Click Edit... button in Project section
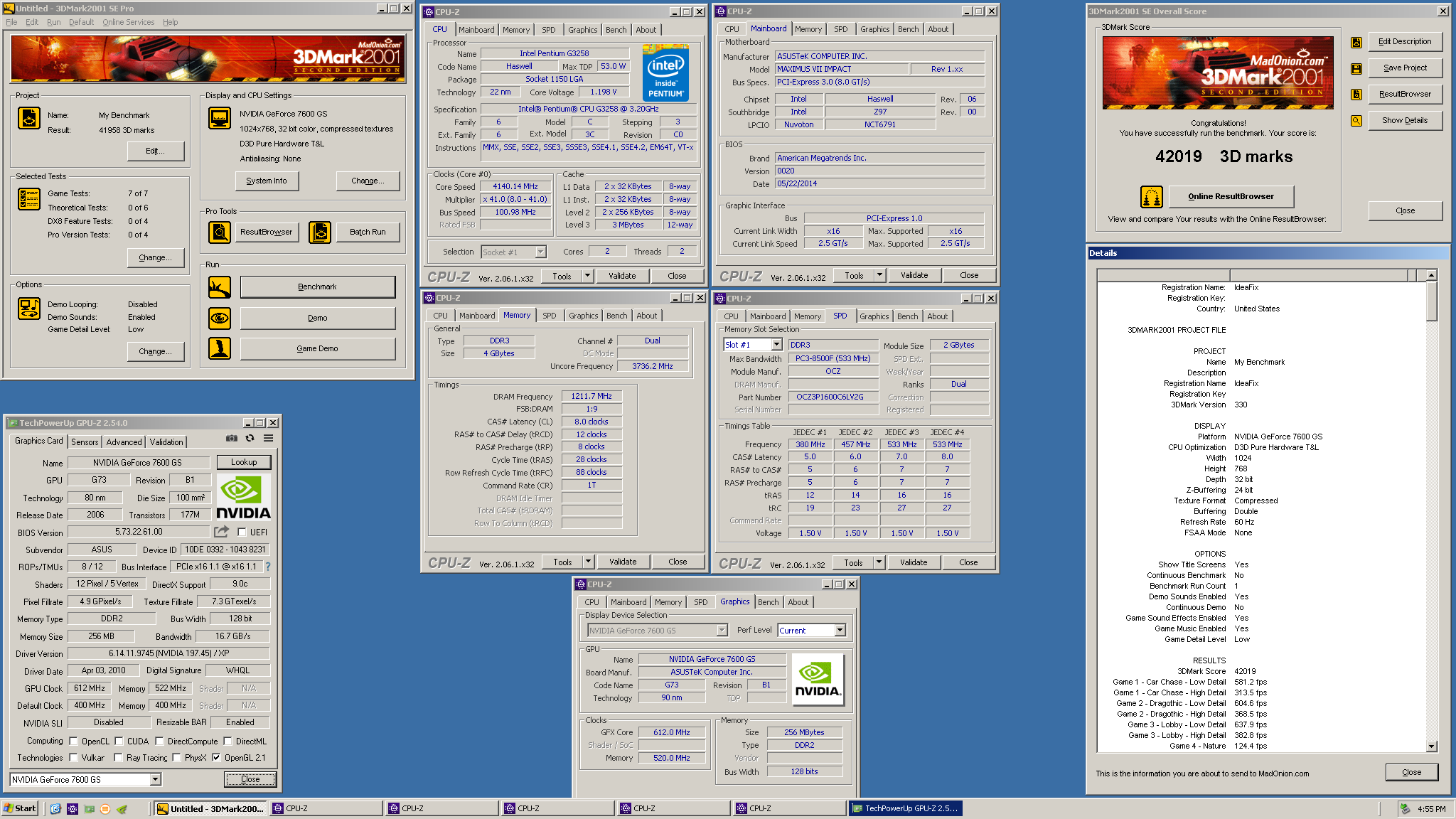The image size is (1456, 819). (155, 151)
